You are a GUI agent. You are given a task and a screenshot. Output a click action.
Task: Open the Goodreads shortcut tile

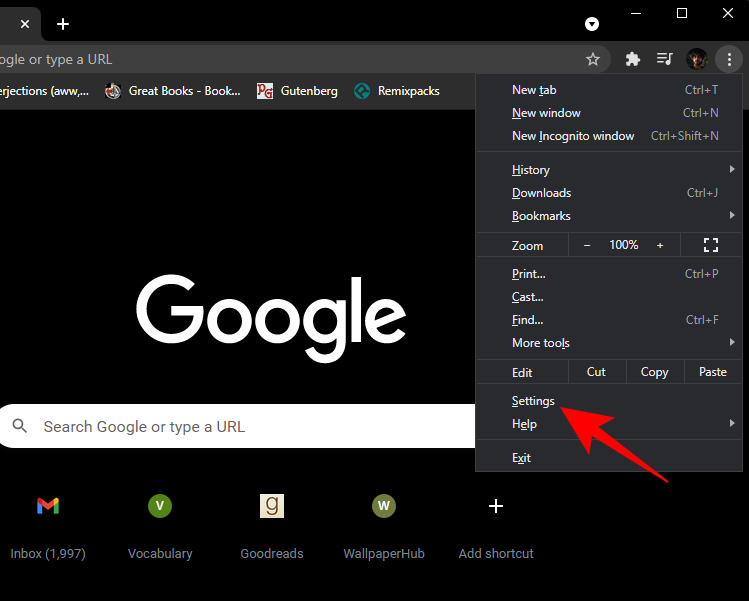coord(272,506)
